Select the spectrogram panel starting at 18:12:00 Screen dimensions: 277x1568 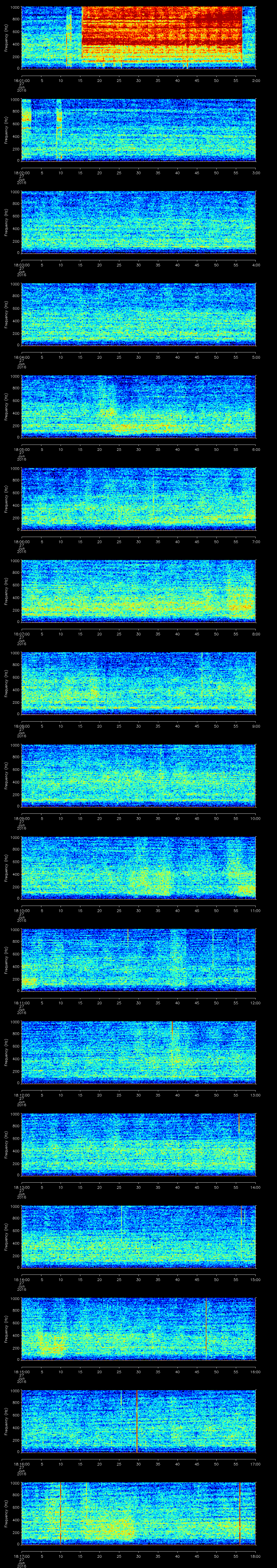(x=138, y=1052)
